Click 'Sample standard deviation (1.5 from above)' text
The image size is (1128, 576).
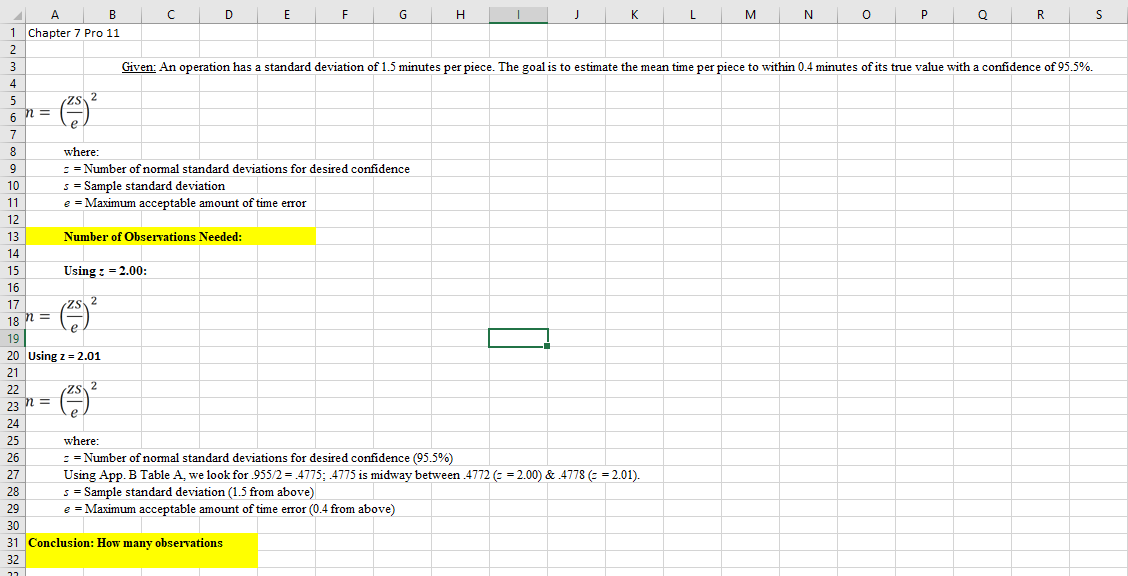coord(190,492)
